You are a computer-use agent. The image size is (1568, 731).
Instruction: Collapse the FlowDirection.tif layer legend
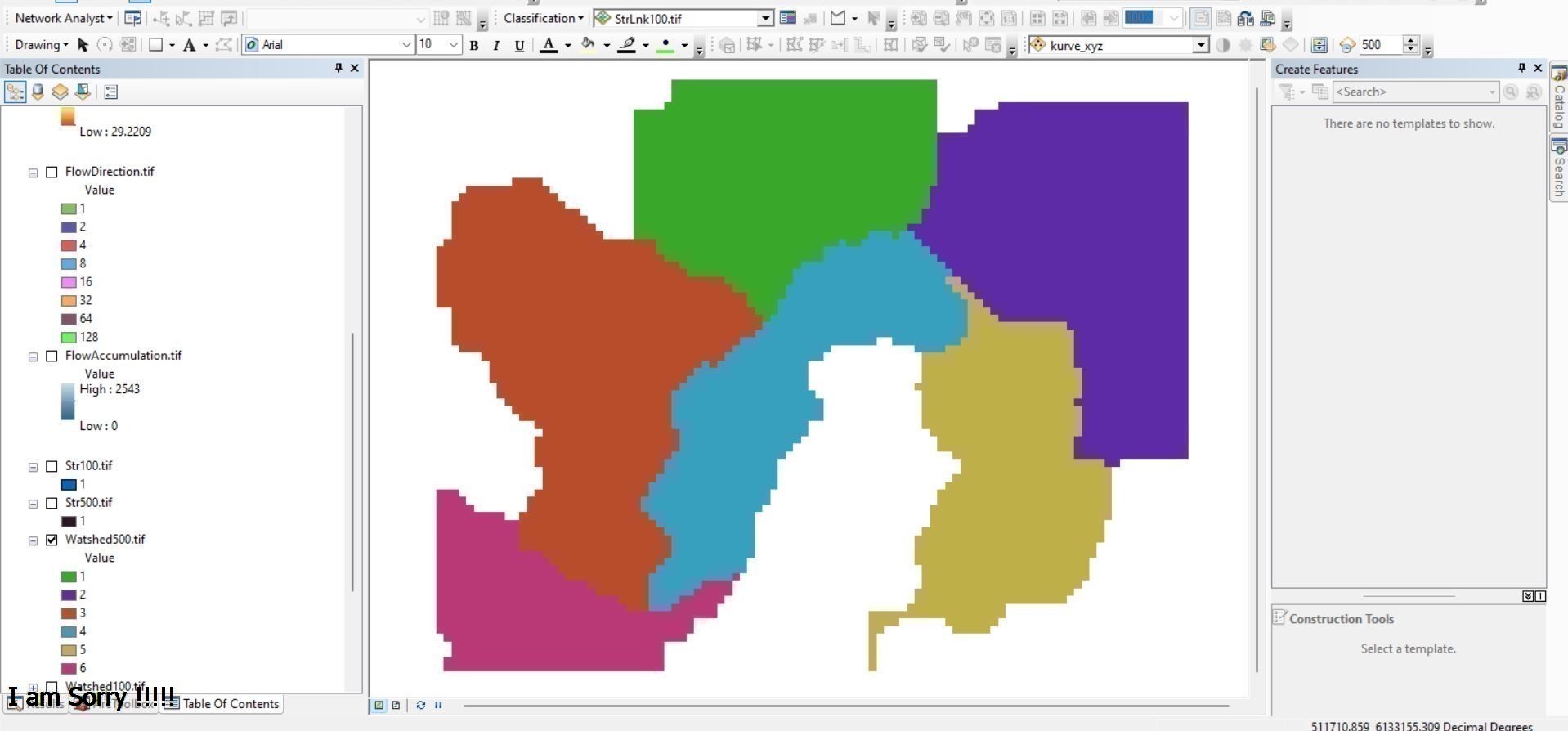[34, 173]
